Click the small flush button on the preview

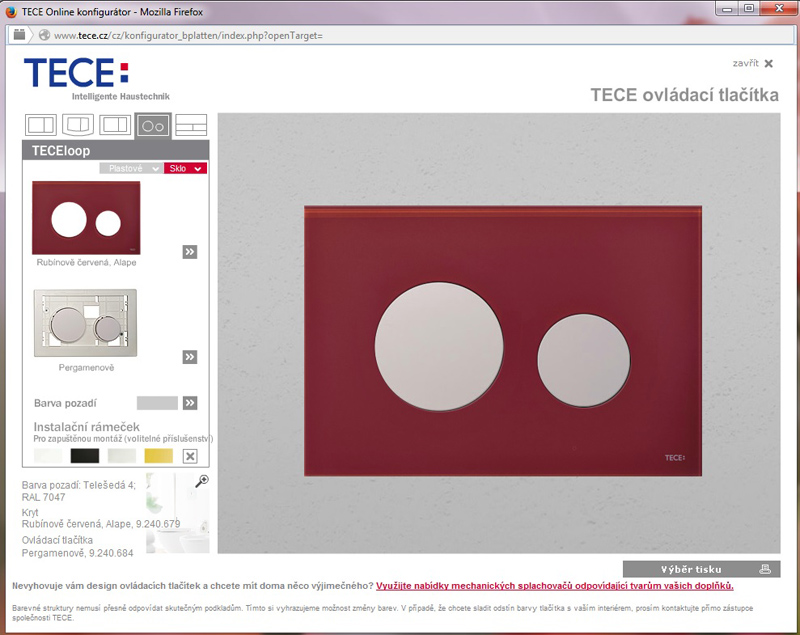(584, 360)
